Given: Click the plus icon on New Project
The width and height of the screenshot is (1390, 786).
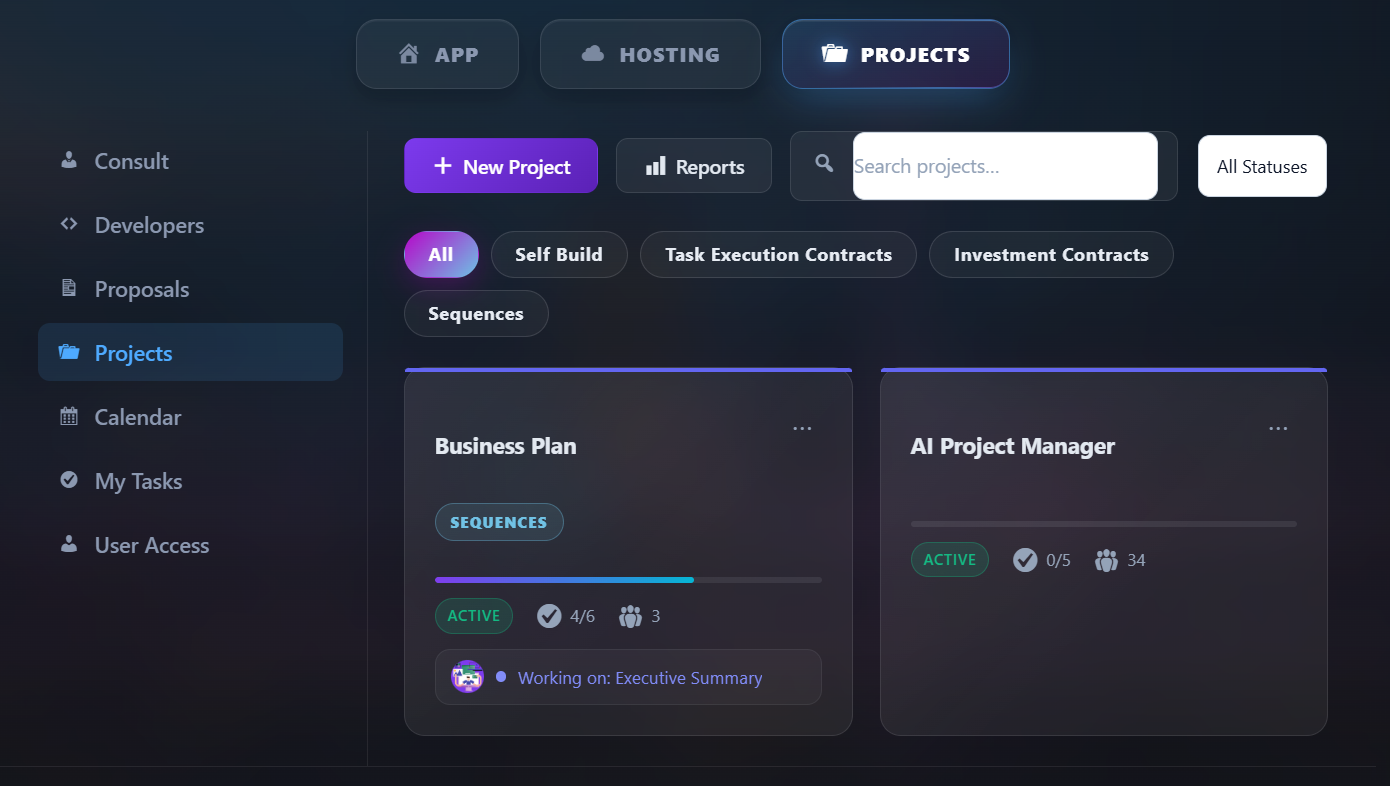Looking at the screenshot, I should 443,166.
